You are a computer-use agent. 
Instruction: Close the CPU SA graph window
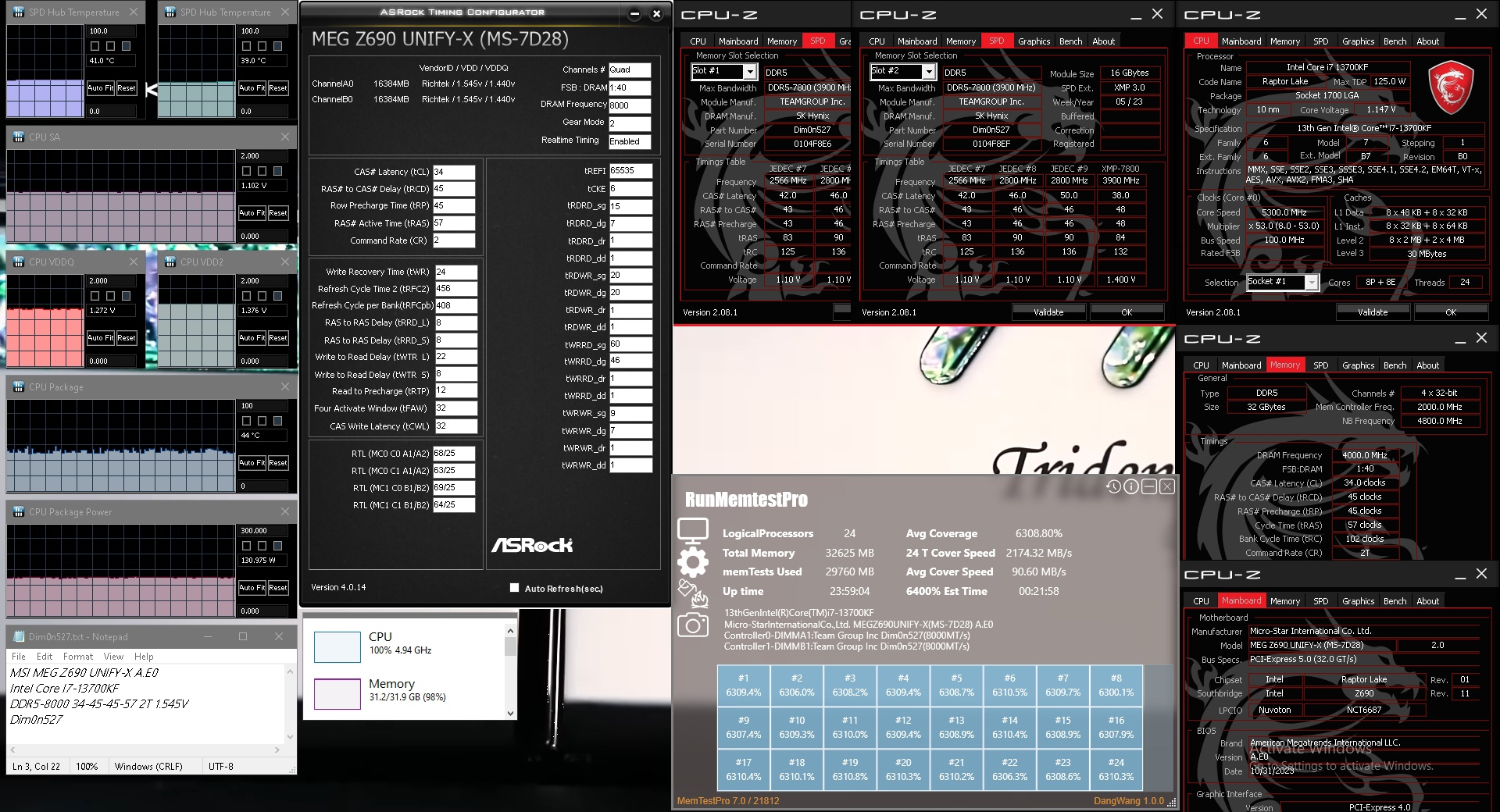coord(285,137)
